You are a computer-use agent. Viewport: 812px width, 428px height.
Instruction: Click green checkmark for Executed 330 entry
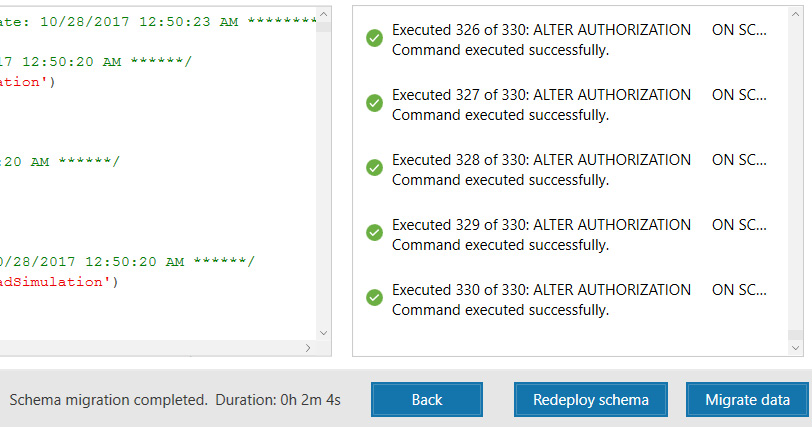click(x=375, y=297)
